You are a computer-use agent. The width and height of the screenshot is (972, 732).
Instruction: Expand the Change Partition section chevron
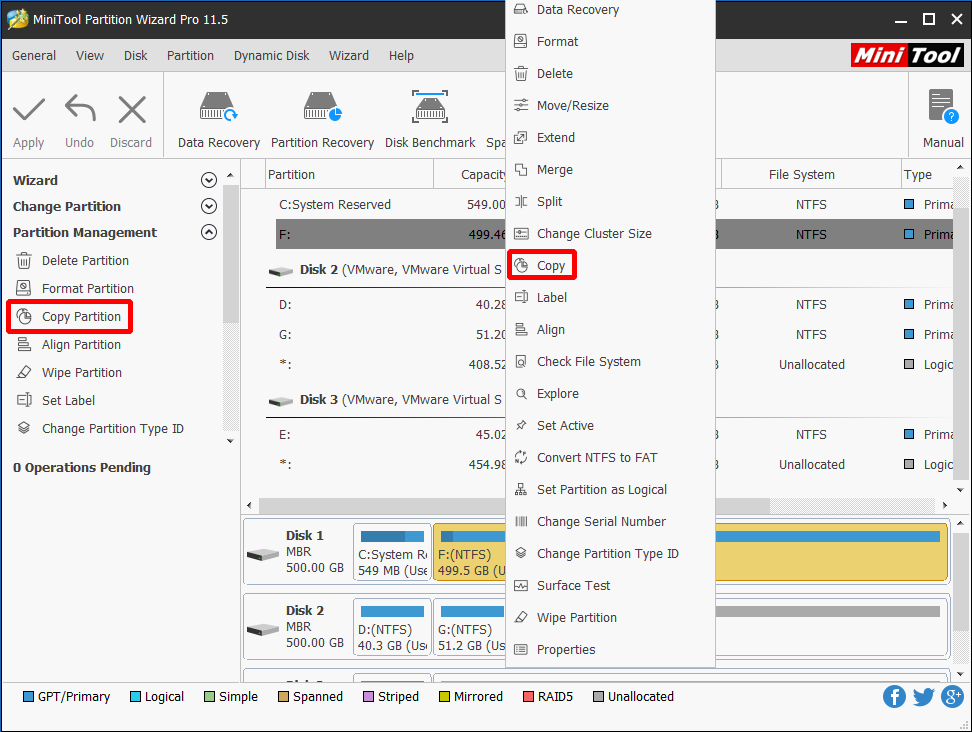tap(209, 206)
